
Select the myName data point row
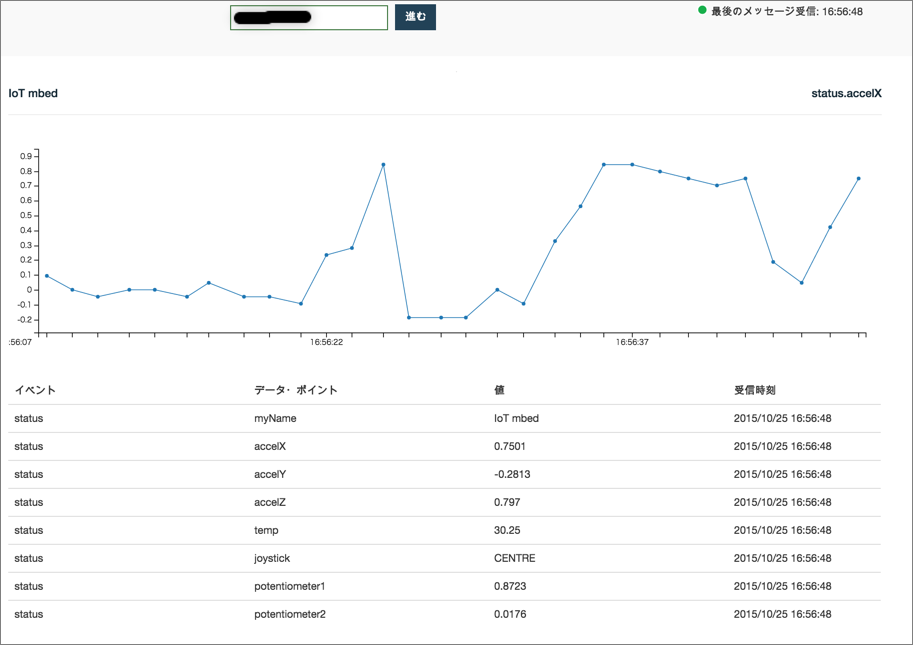pos(444,419)
